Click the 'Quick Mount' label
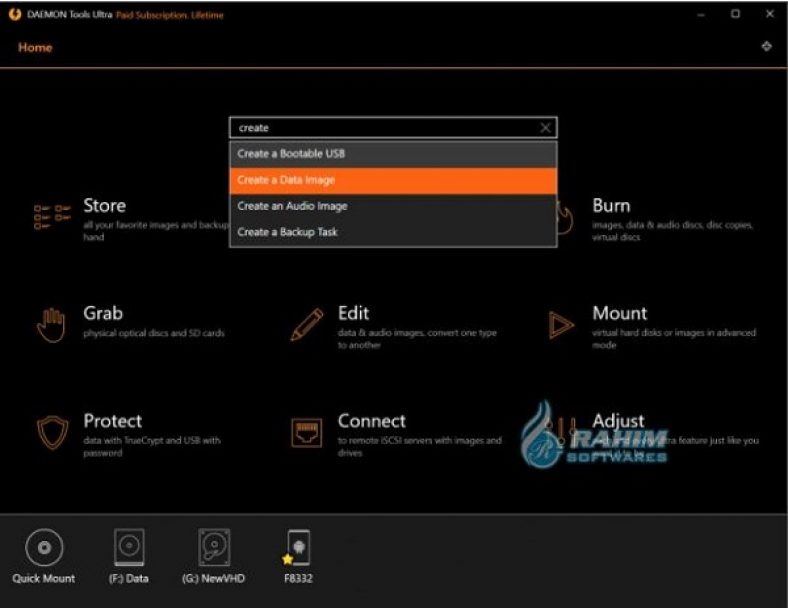 44,578
